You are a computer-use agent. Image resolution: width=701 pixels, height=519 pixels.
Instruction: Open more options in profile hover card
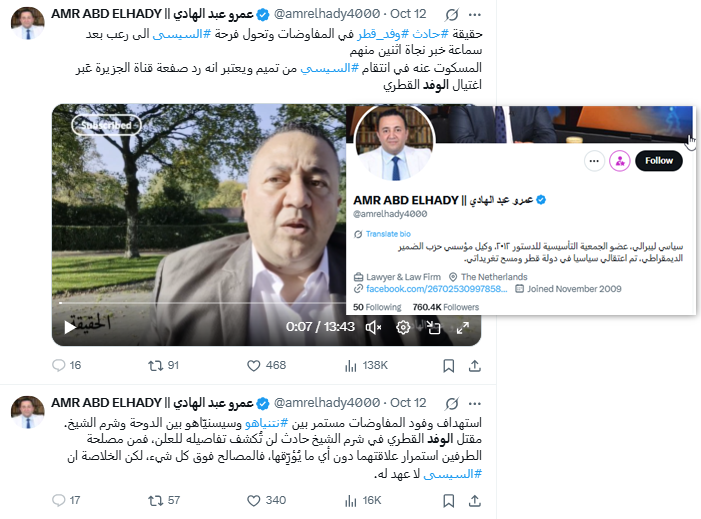pyautogui.click(x=594, y=161)
